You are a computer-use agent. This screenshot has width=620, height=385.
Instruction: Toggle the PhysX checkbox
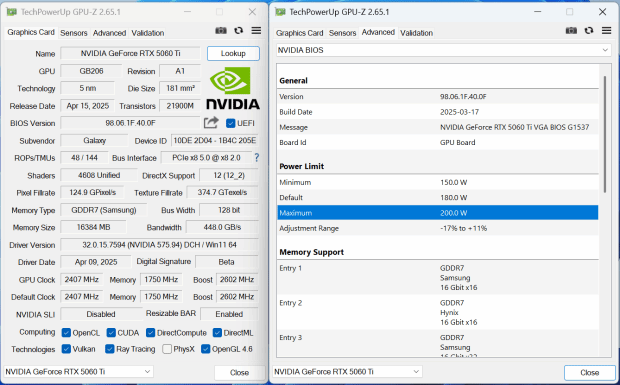167,349
